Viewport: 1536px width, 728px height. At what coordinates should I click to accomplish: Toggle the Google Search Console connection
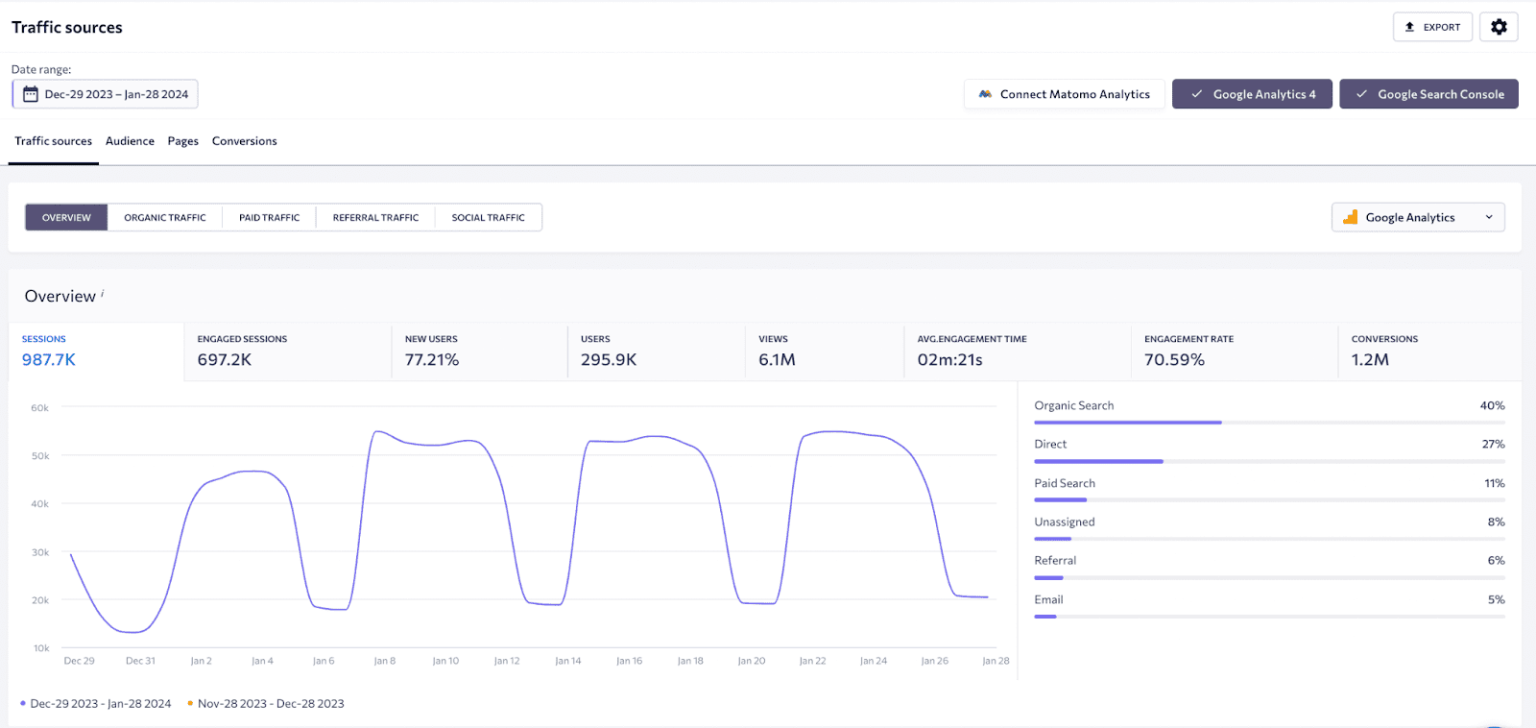pyautogui.click(x=1428, y=94)
